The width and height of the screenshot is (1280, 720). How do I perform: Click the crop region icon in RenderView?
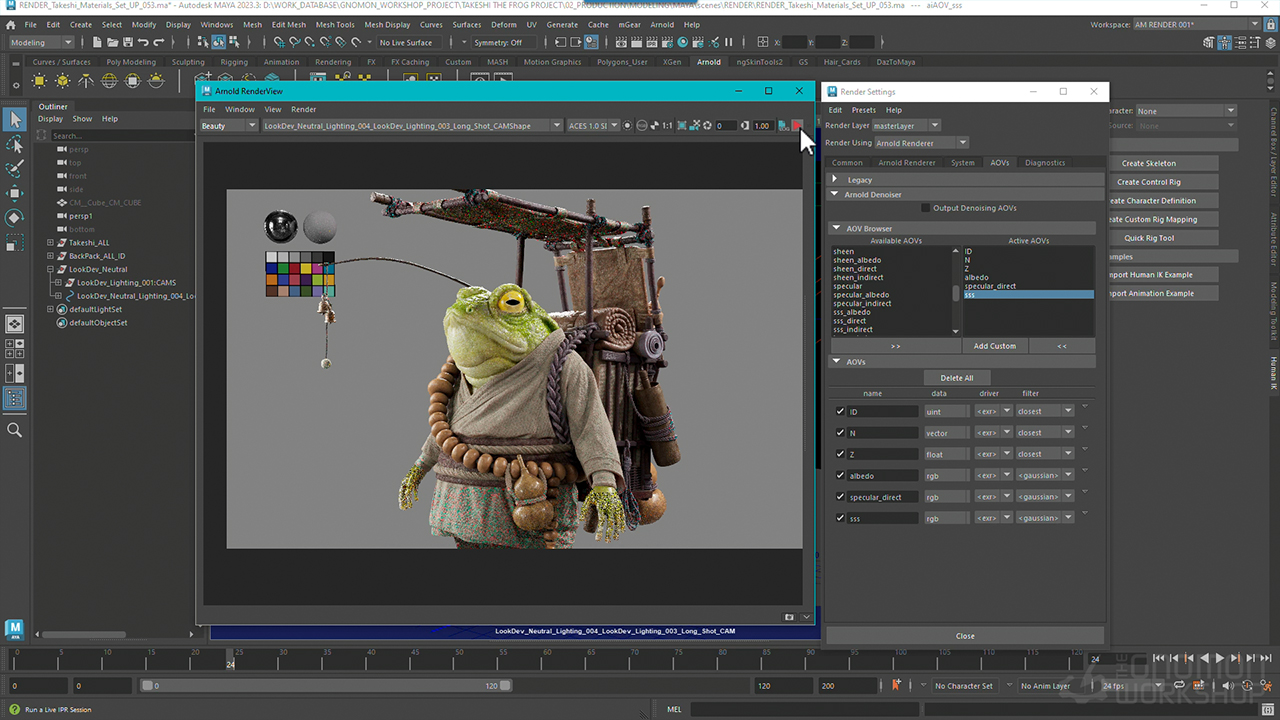point(681,126)
